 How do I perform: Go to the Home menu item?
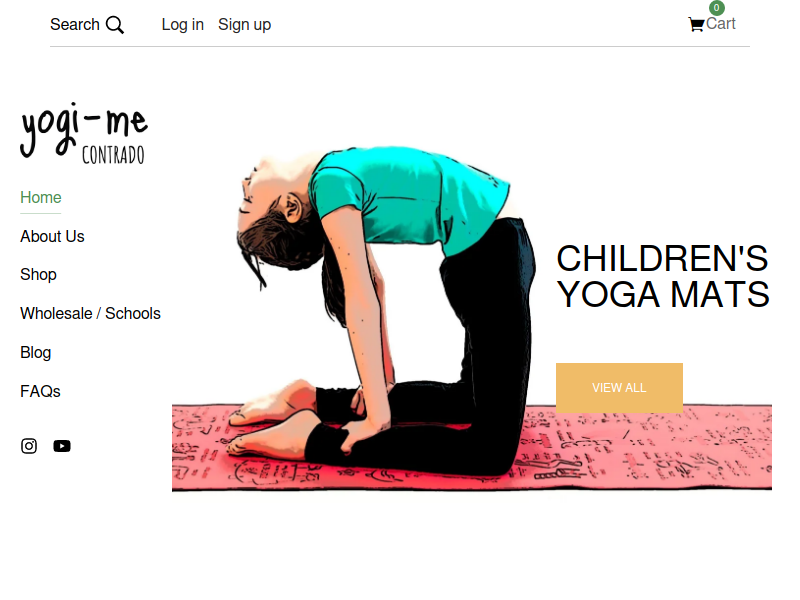(x=41, y=197)
